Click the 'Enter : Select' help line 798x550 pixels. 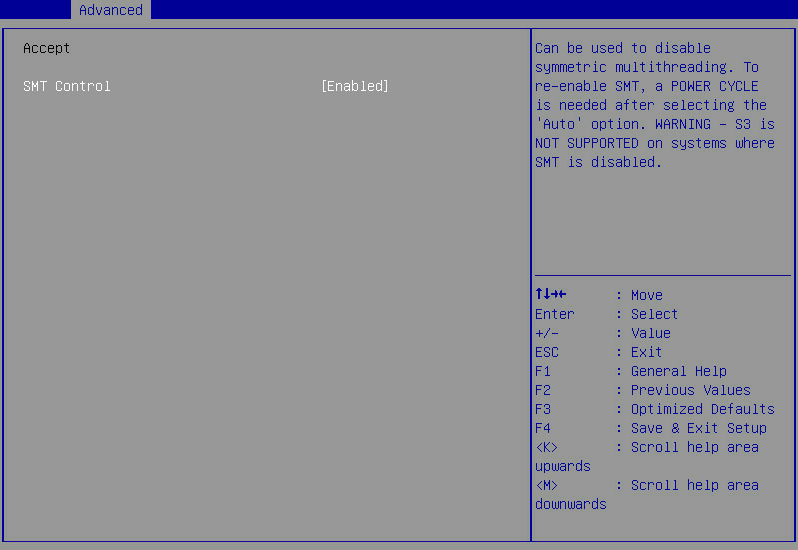[x=606, y=314]
